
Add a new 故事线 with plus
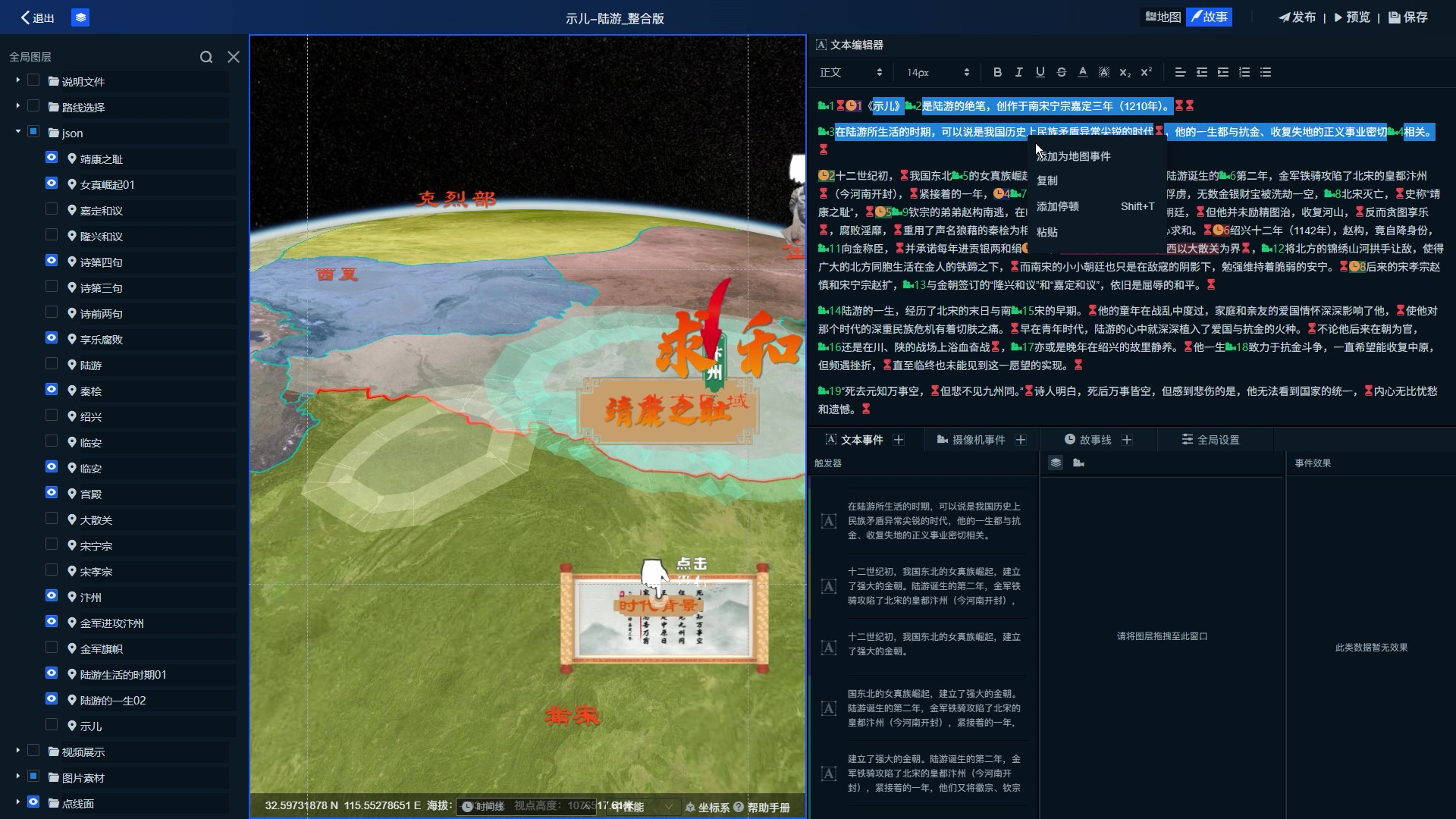coord(1127,440)
